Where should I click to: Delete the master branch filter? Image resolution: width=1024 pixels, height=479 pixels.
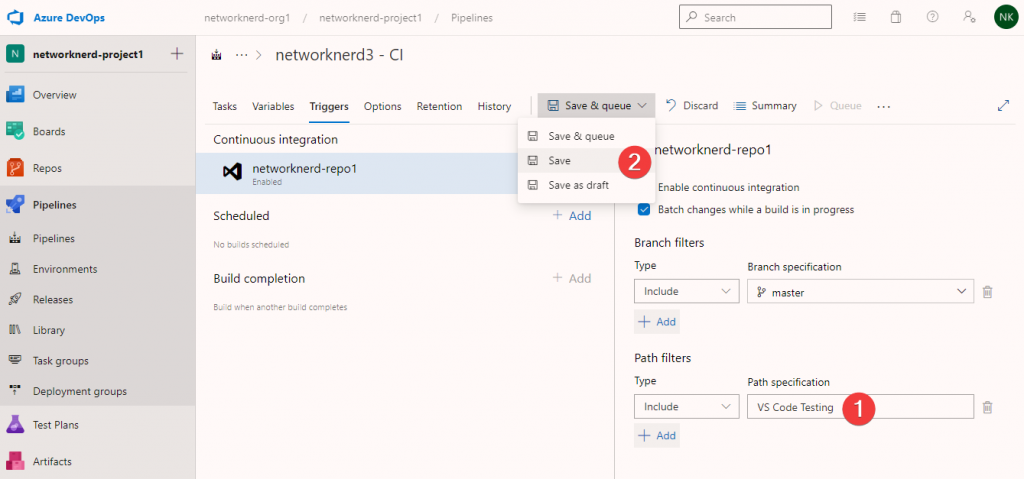pyautogui.click(x=987, y=292)
